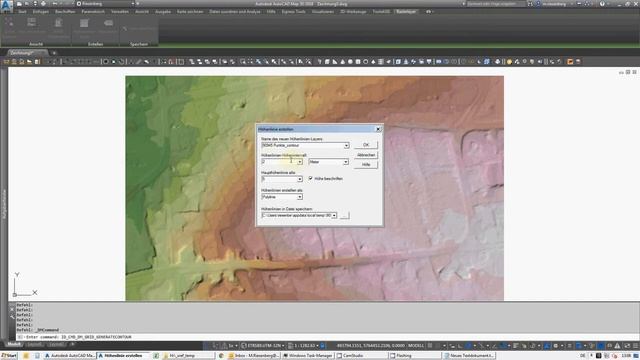The height and width of the screenshot is (360, 640).
Task: Expand the Haupthöhenlinie alle dropdown
Action: coord(300,179)
